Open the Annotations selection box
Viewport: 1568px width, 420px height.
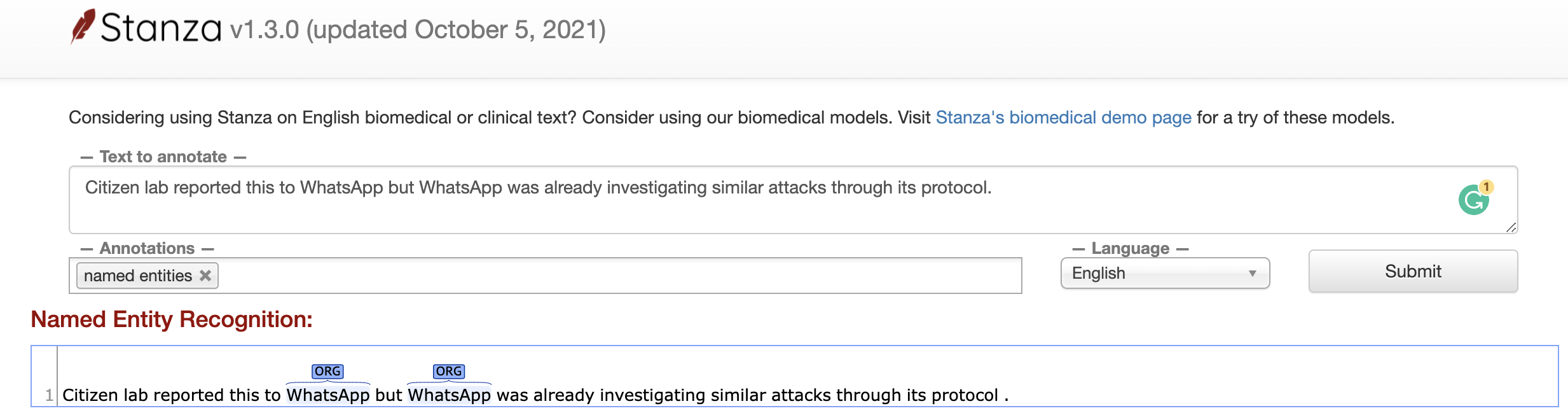click(572, 275)
